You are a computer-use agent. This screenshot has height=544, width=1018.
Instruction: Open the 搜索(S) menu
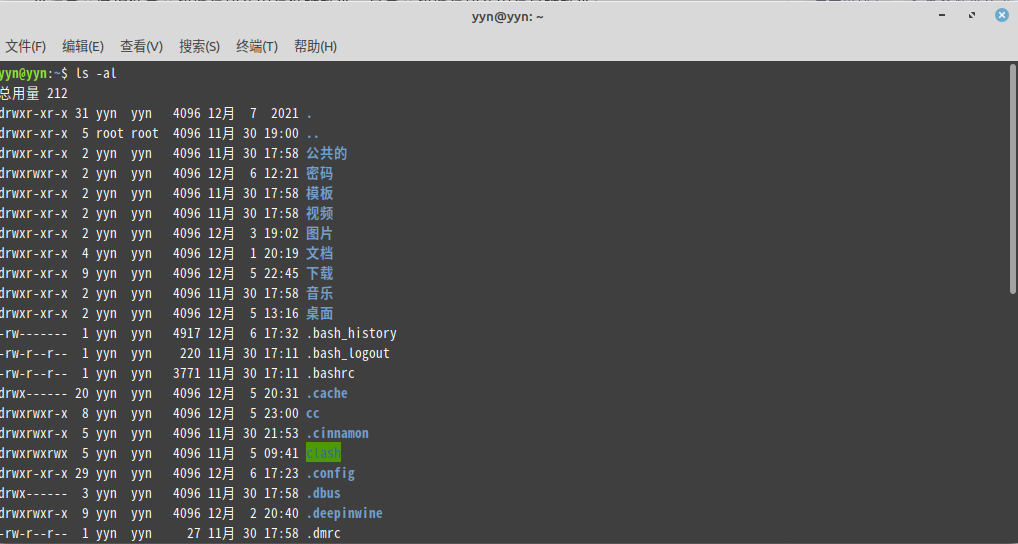[x=199, y=46]
